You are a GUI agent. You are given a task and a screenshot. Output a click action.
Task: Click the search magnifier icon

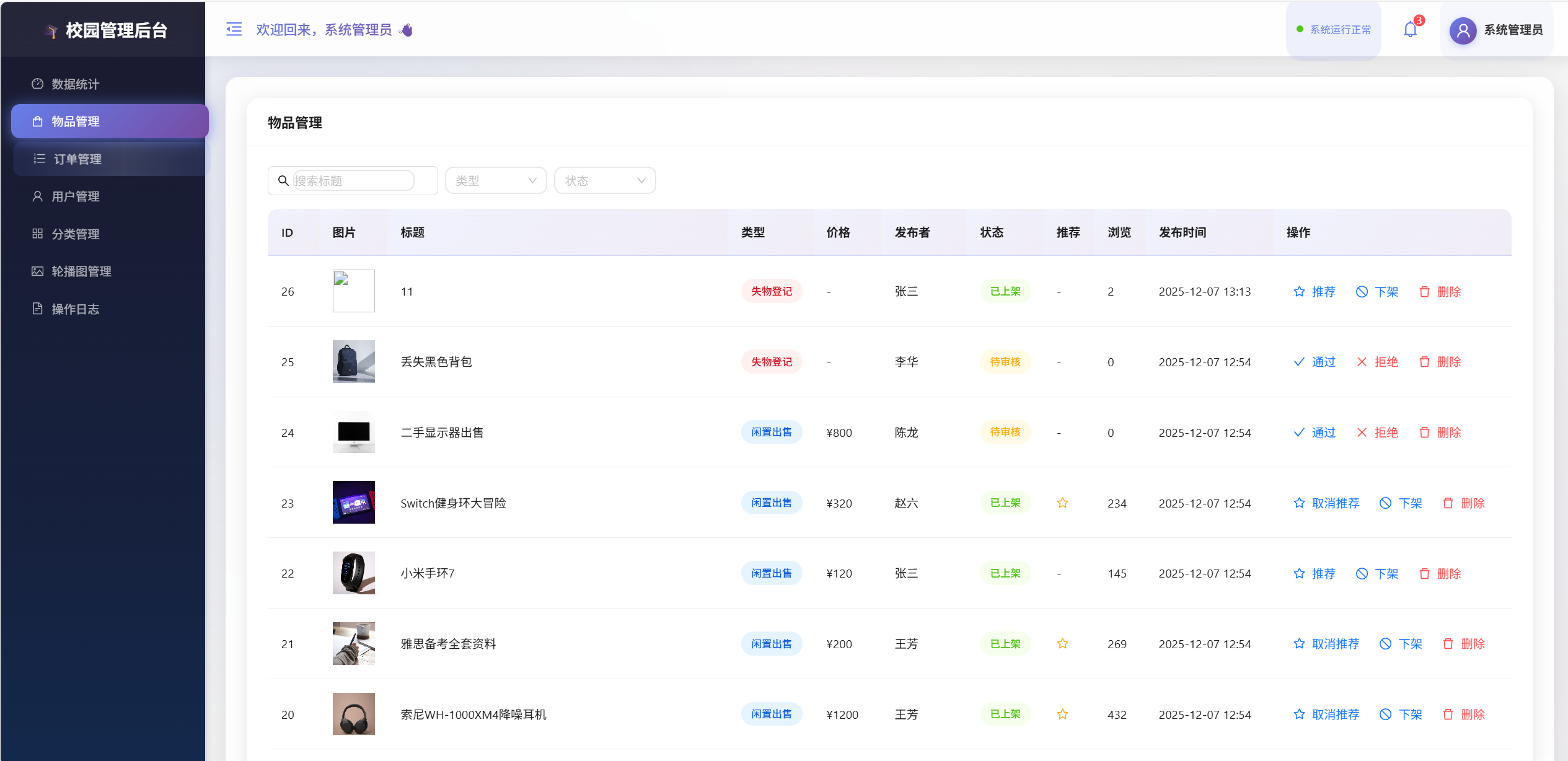click(283, 180)
